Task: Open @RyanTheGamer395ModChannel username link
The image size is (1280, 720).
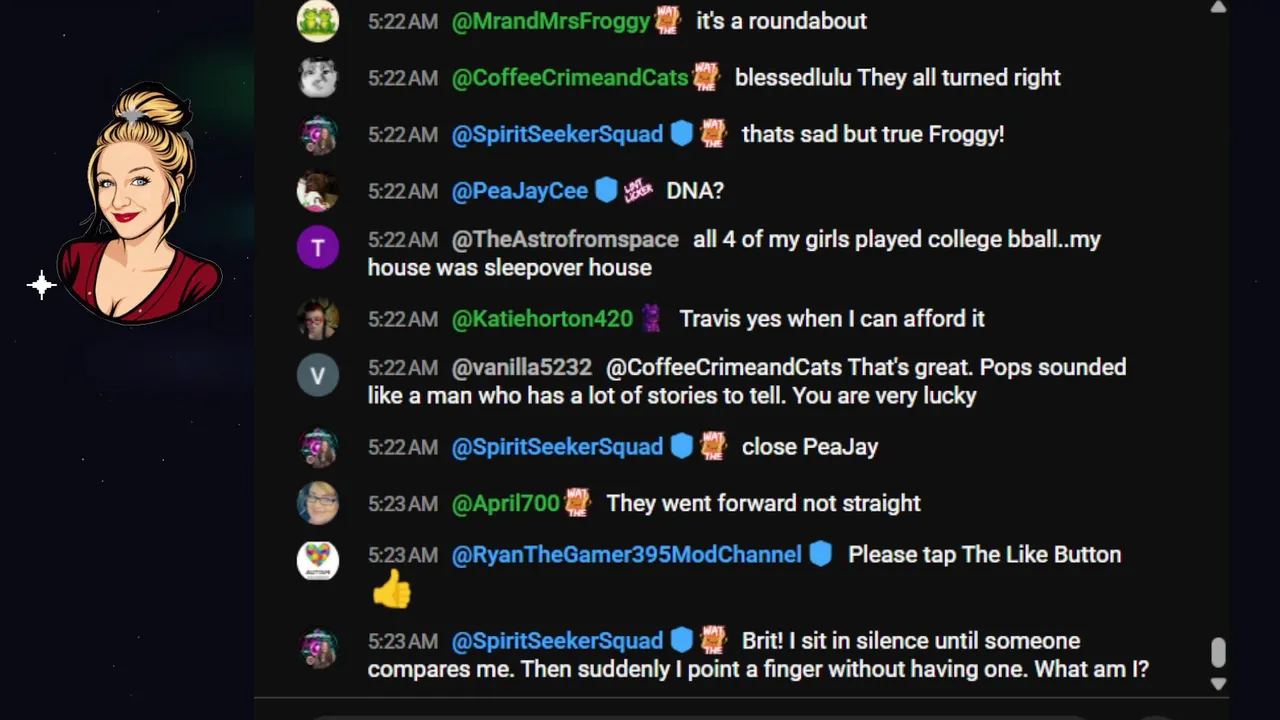Action: (x=627, y=555)
